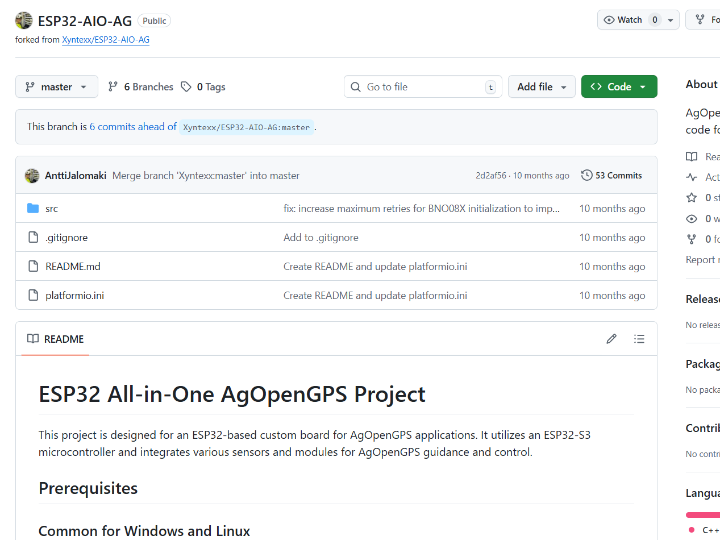Click the AnttiJalomaki commit author avatar
This screenshot has width=720, height=540.
coord(32,175)
